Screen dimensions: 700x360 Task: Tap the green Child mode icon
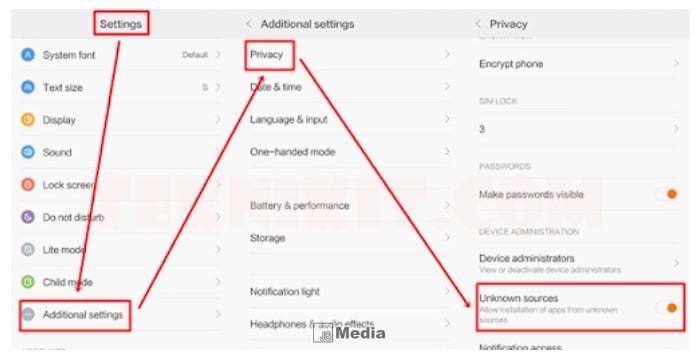pyautogui.click(x=28, y=282)
